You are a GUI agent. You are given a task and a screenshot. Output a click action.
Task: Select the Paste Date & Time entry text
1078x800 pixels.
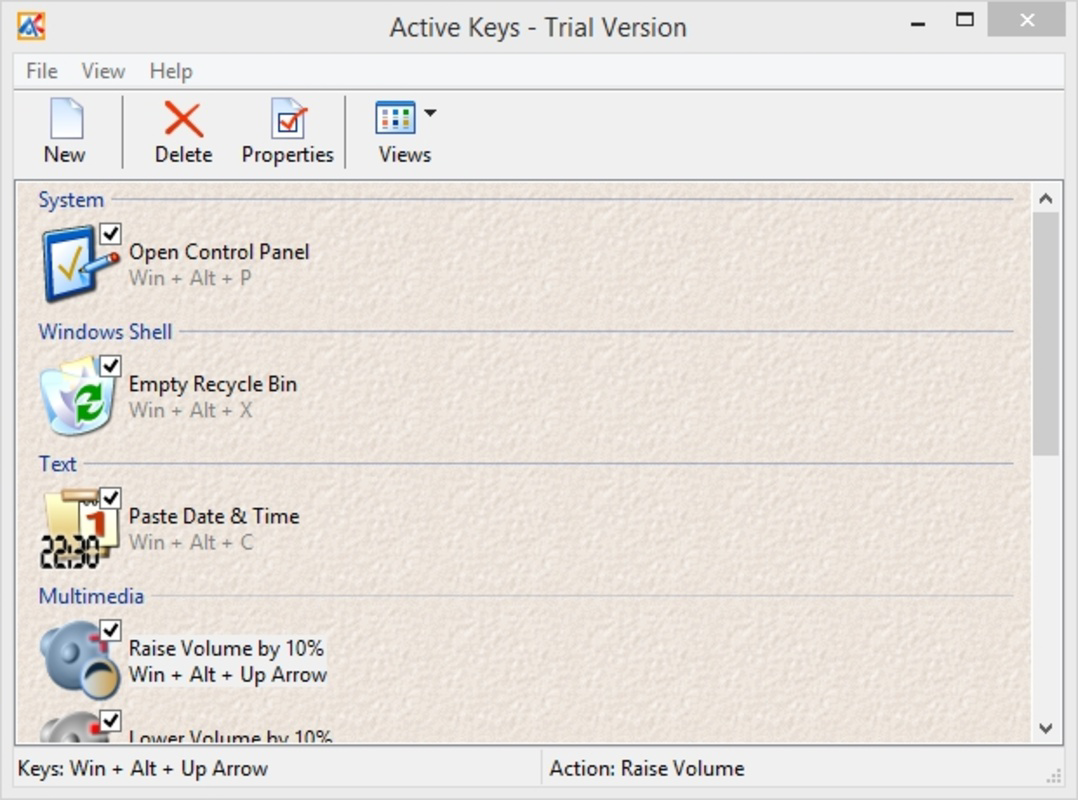point(214,516)
